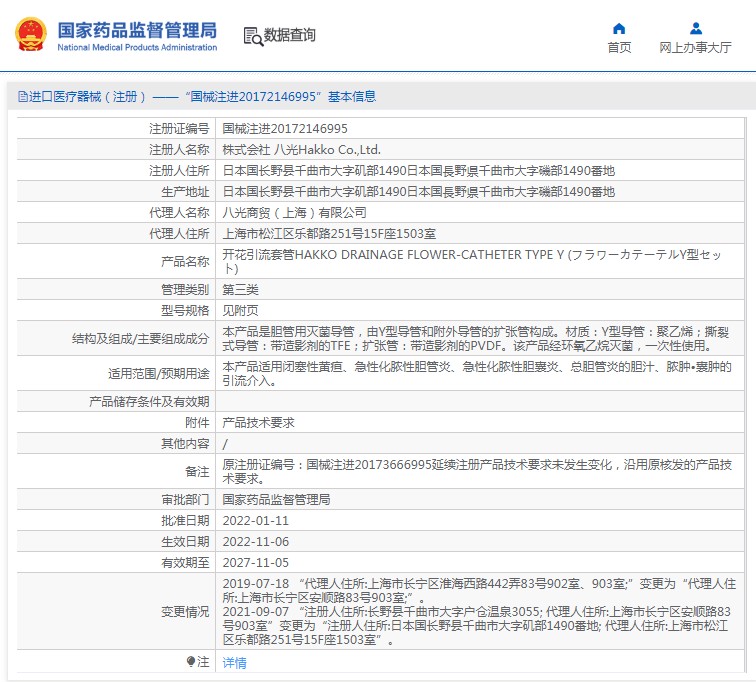Click the 型号规格 row label
756x682 pixels.
pyautogui.click(x=185, y=310)
